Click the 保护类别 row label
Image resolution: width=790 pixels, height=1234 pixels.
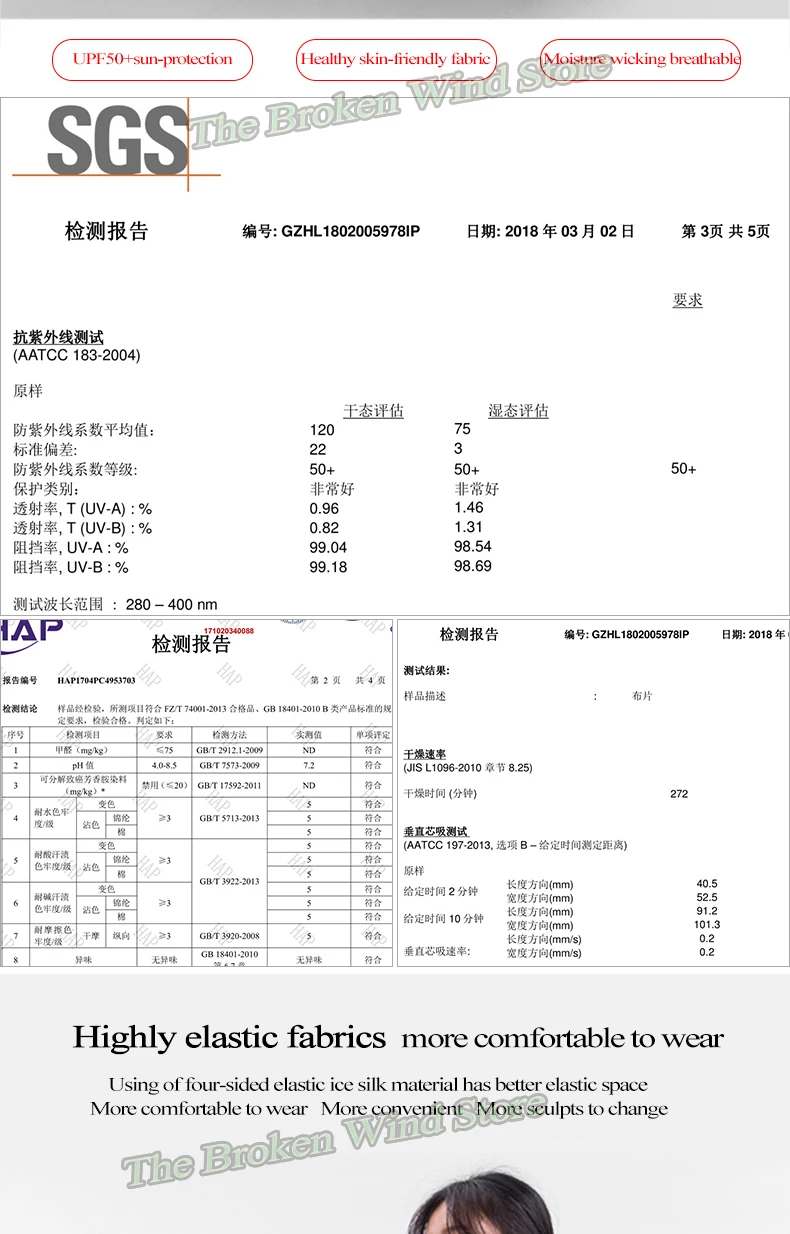(44, 489)
